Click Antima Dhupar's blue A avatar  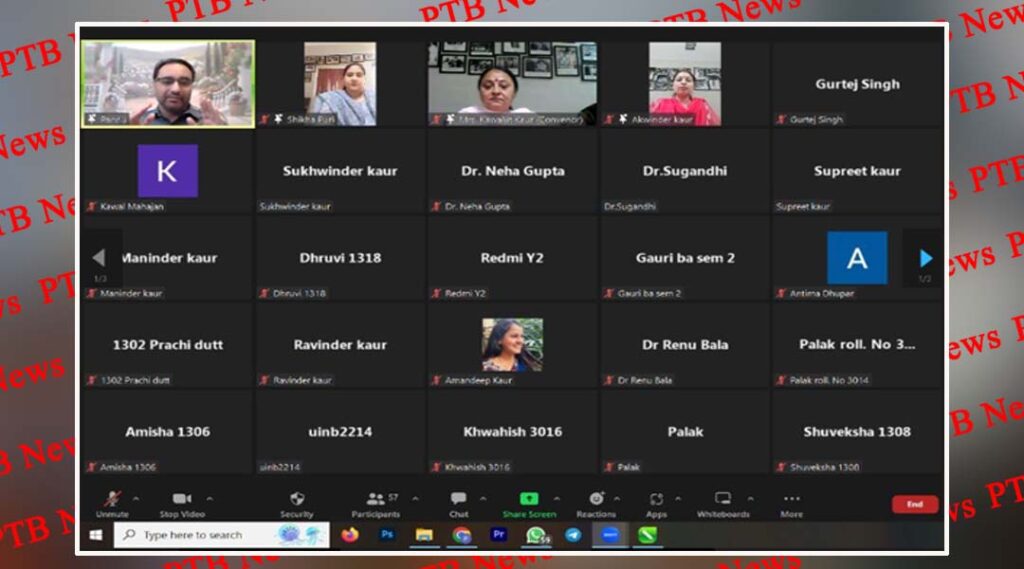[x=857, y=258]
